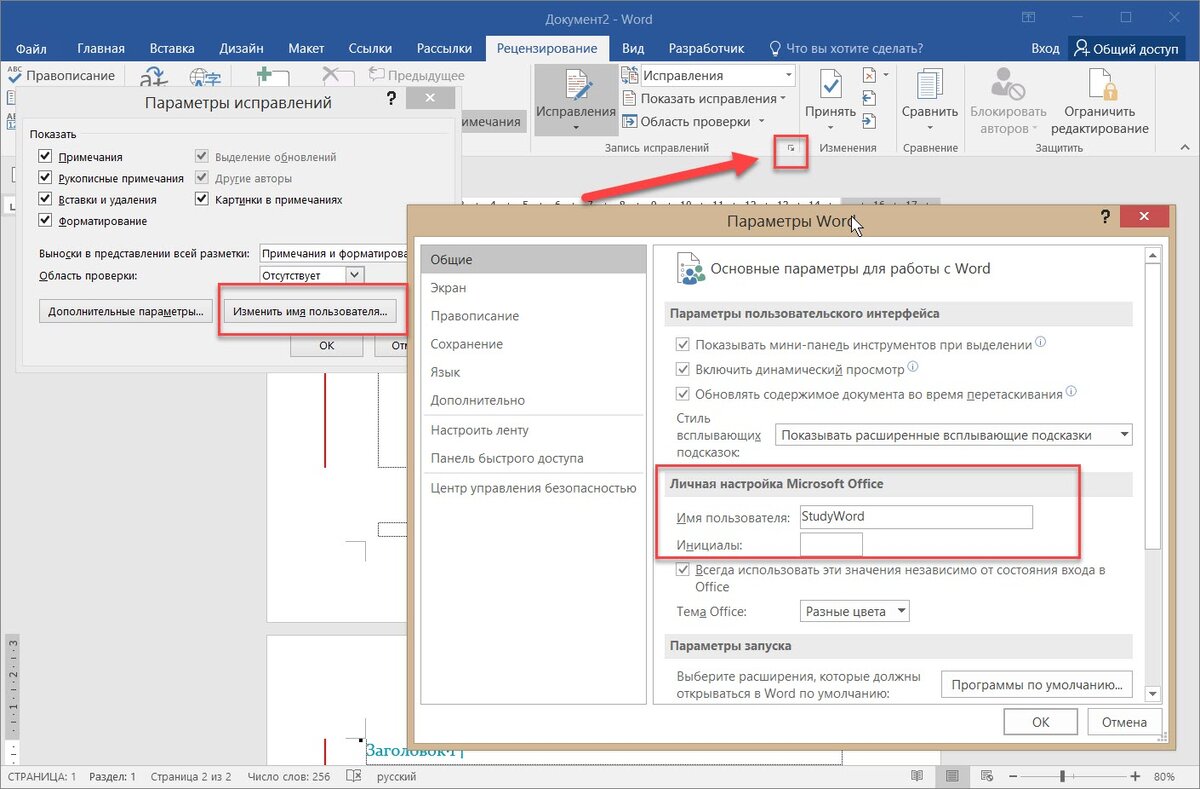Go to previous change arrow icon
Viewport: 1200px width, 789px height.
[869, 98]
